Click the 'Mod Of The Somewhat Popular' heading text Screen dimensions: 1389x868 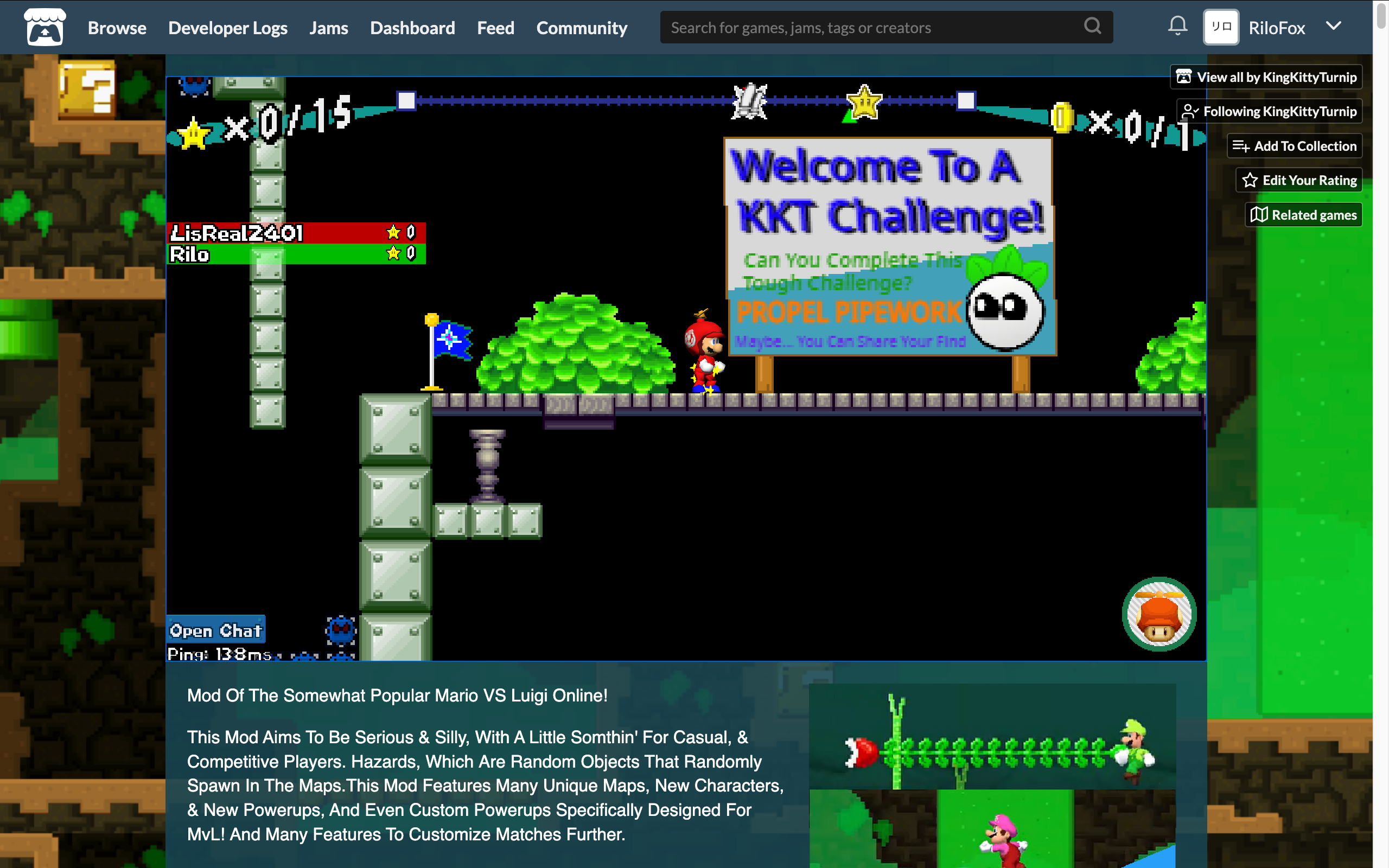pyautogui.click(x=397, y=695)
